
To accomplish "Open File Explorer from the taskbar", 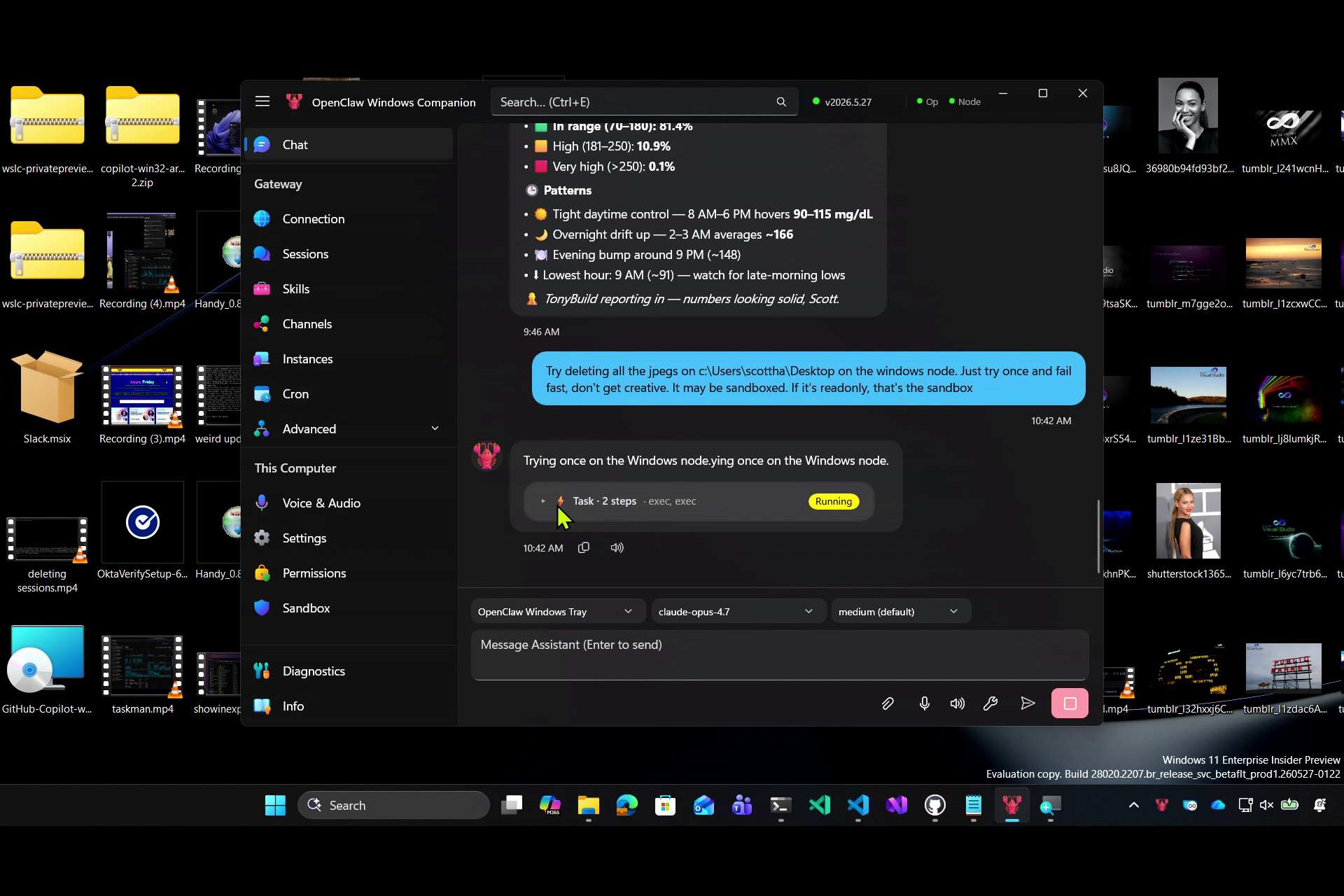I will pos(588,805).
